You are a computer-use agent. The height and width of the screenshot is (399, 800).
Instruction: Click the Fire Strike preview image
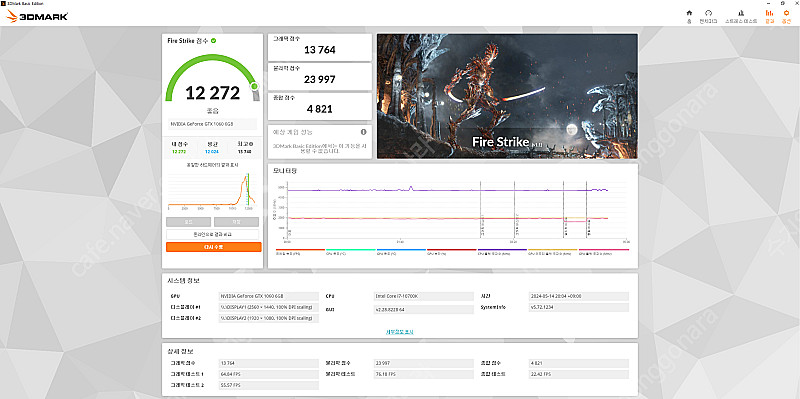click(x=507, y=96)
